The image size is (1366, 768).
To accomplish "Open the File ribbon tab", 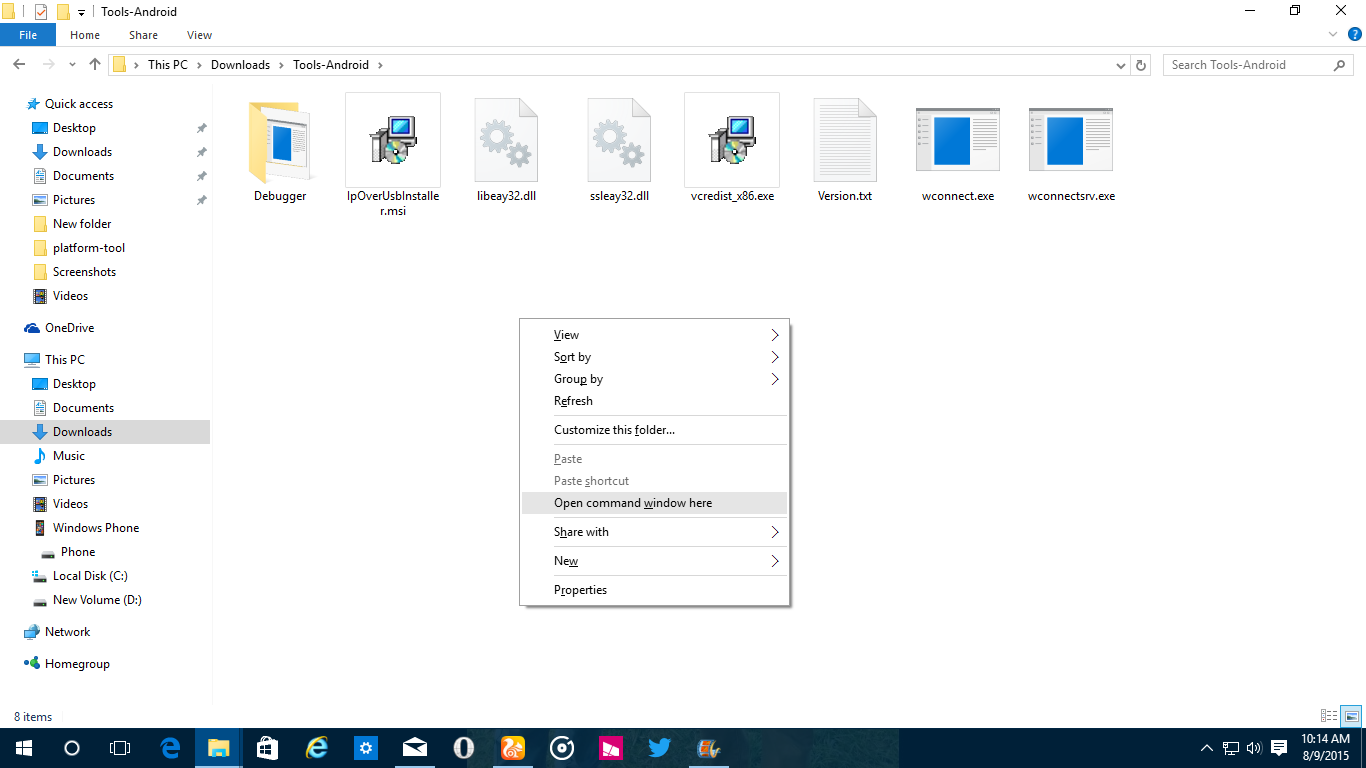I will 28,35.
